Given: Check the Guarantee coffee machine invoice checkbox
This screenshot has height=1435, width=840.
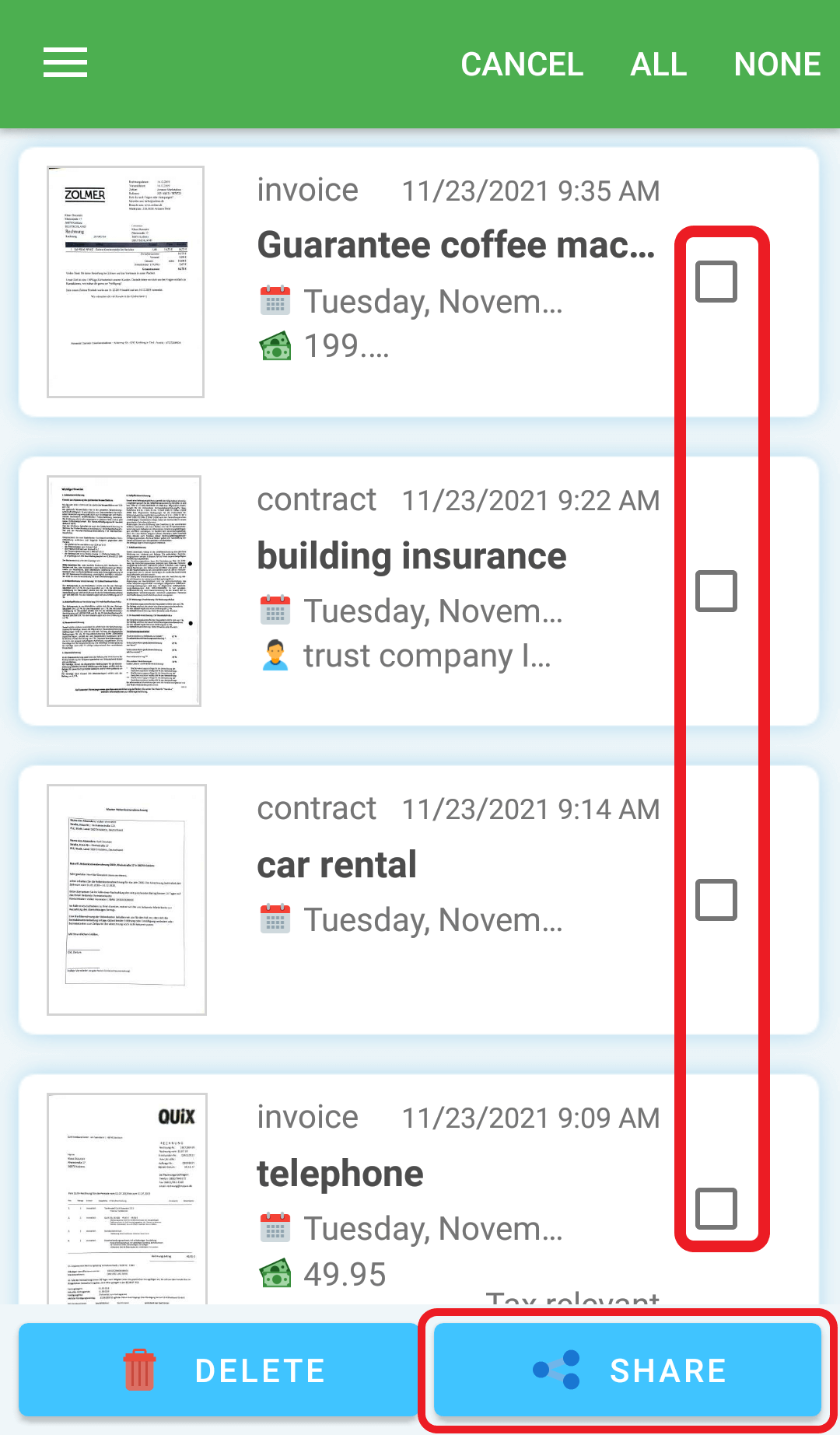Looking at the screenshot, I should [716, 282].
